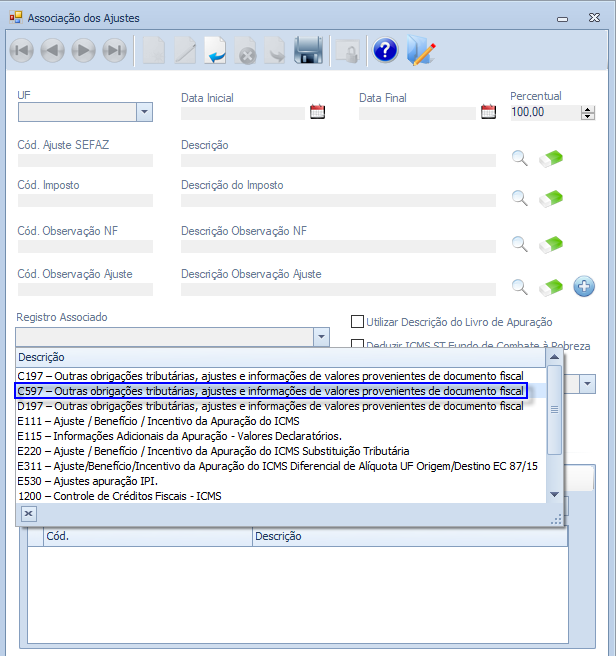Click the dropdown list scroll down arrow
This screenshot has height=656, width=616.
554,495
